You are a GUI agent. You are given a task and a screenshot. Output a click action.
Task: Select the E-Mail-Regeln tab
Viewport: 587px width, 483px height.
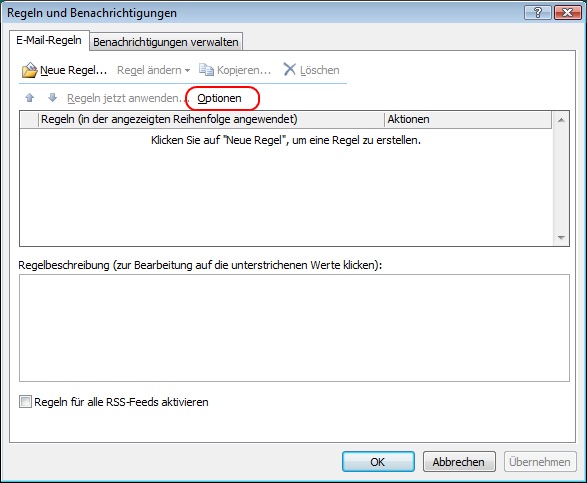click(x=49, y=40)
